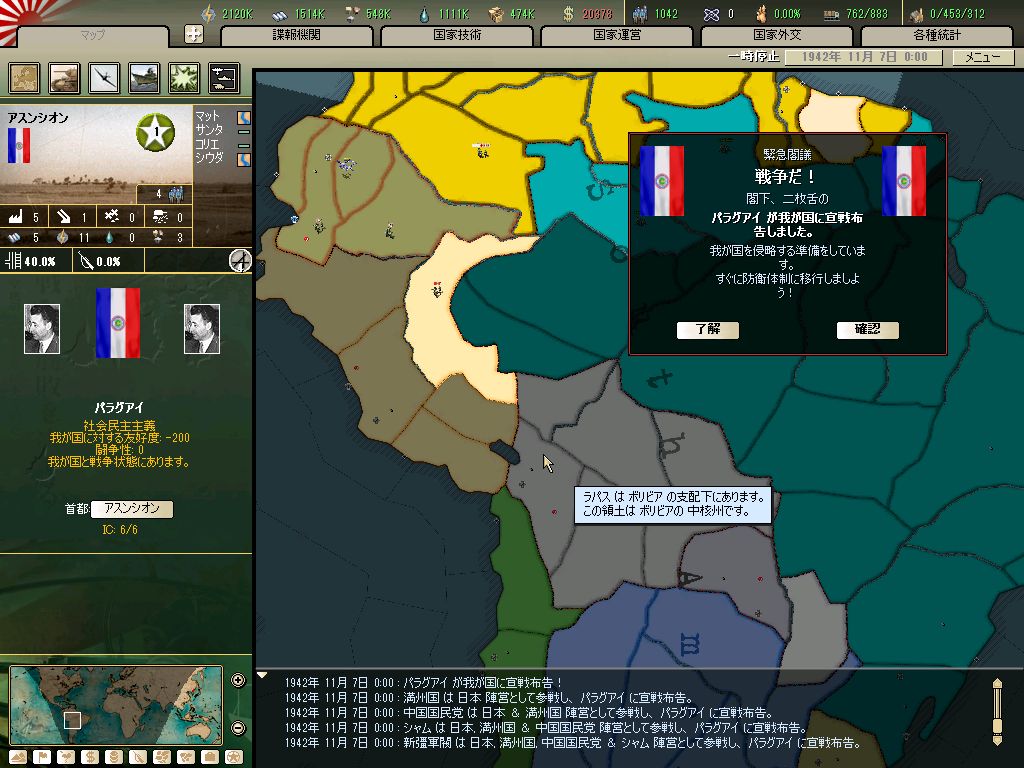The height and width of the screenshot is (768, 1024).
Task: Switch to the 国家技術 technology tab
Action: (x=457, y=35)
